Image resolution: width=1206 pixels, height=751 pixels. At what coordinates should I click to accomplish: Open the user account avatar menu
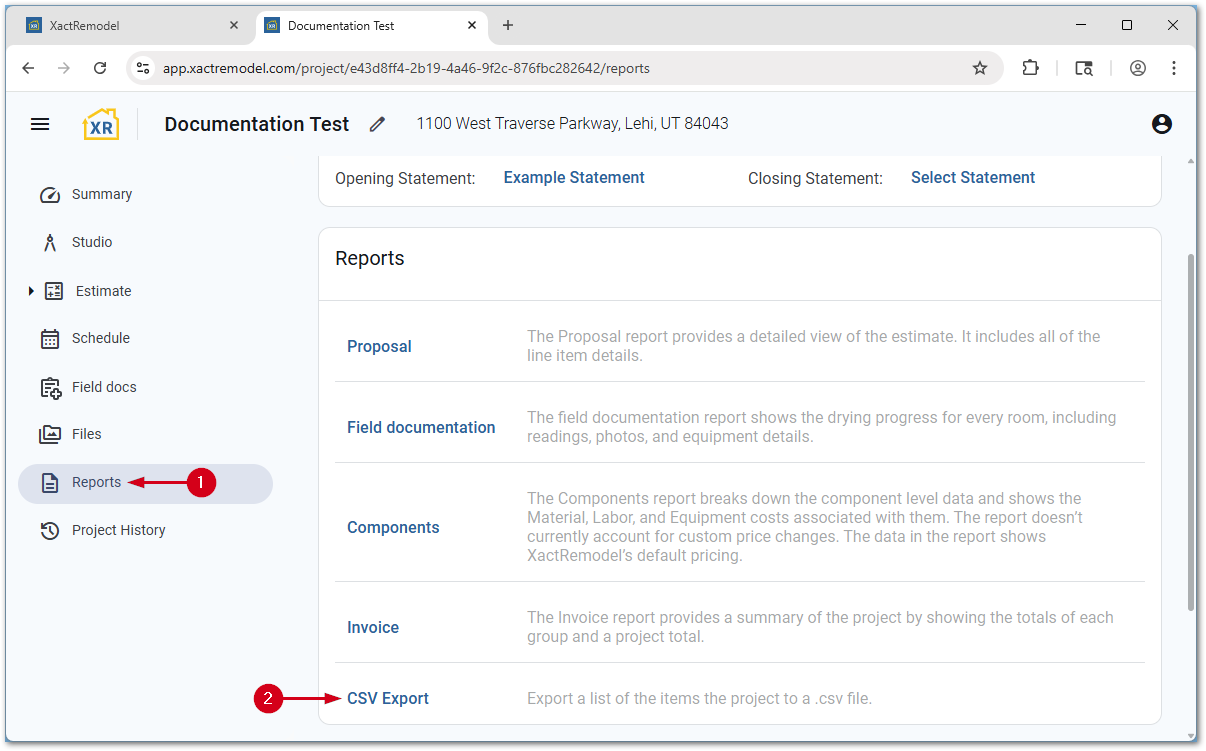[x=1161, y=124]
